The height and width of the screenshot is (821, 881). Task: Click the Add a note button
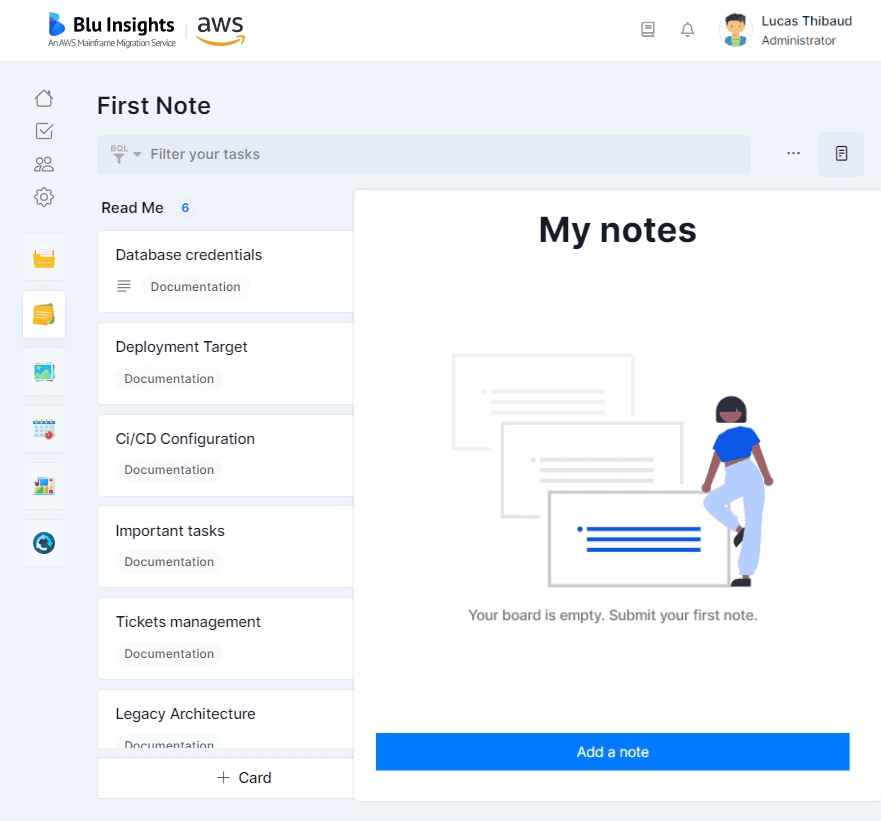point(612,752)
